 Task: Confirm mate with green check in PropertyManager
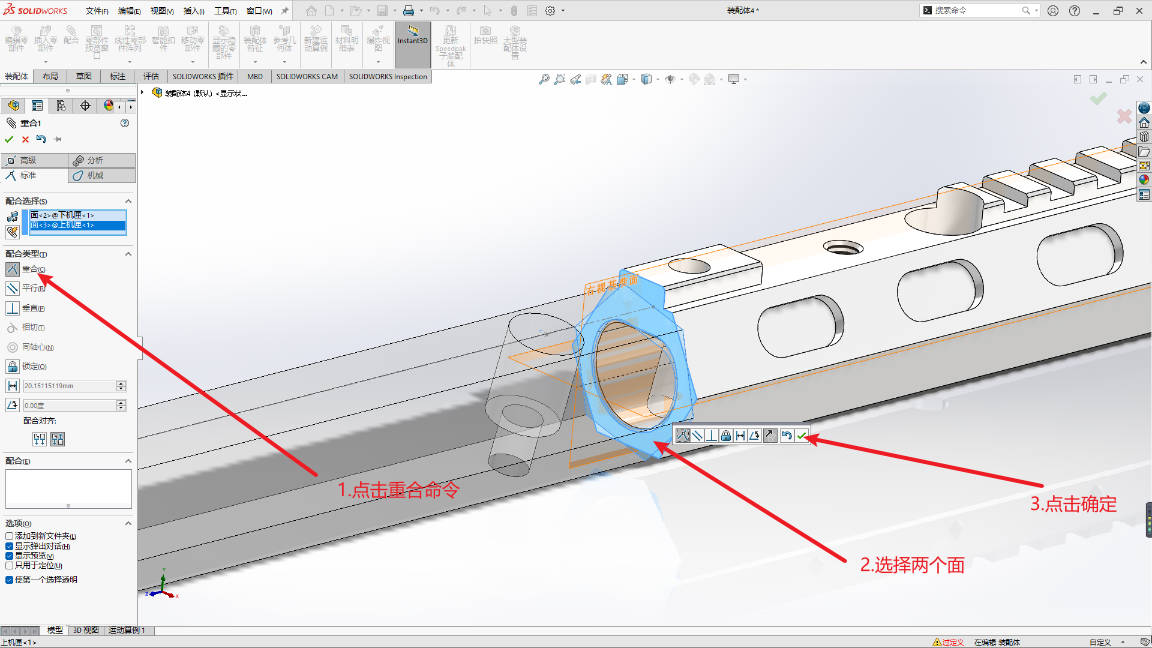(9, 139)
